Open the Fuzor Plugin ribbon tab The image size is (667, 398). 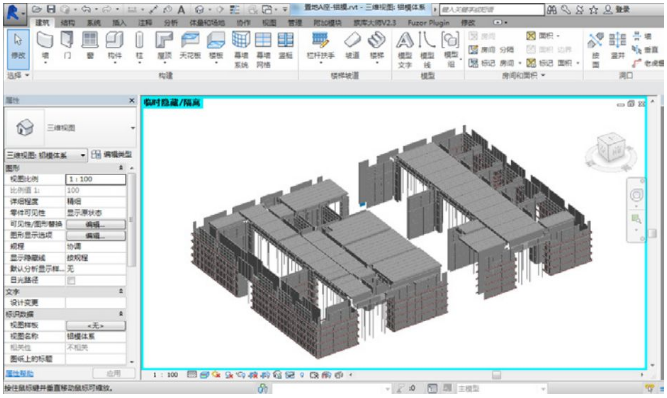[x=428, y=23]
